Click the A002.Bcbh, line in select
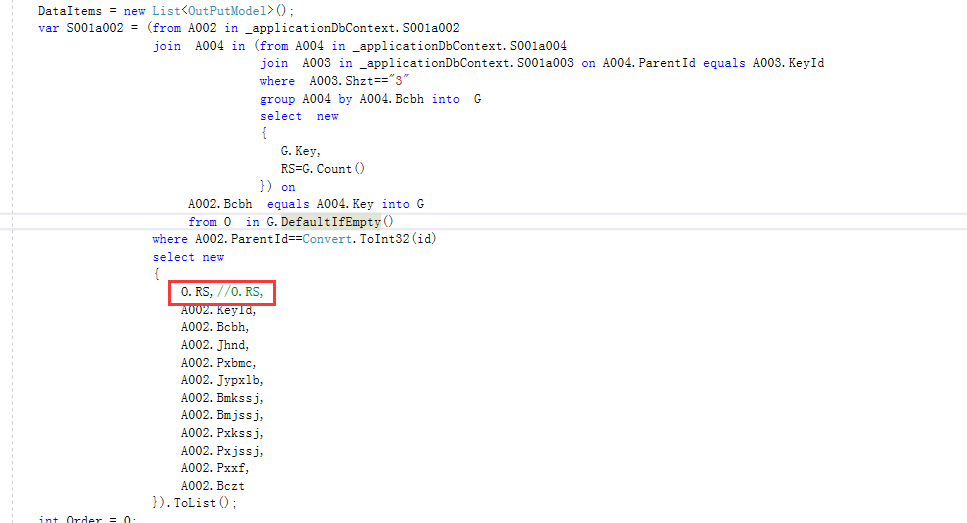 pos(215,327)
